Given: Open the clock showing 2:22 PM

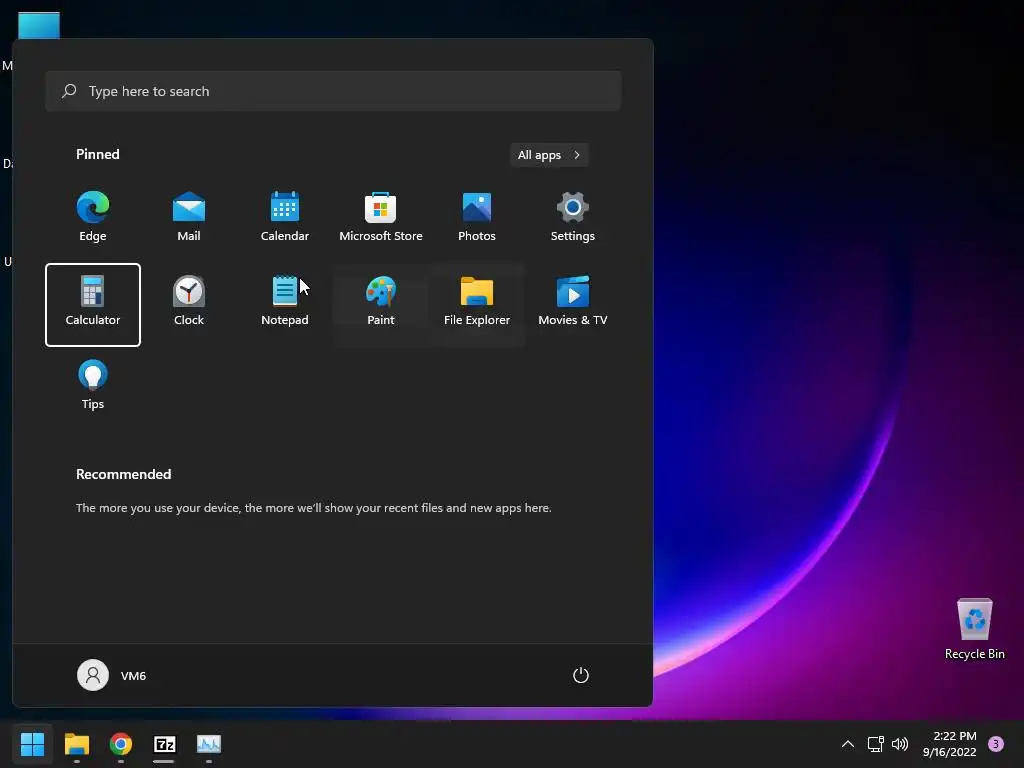Looking at the screenshot, I should [x=949, y=744].
